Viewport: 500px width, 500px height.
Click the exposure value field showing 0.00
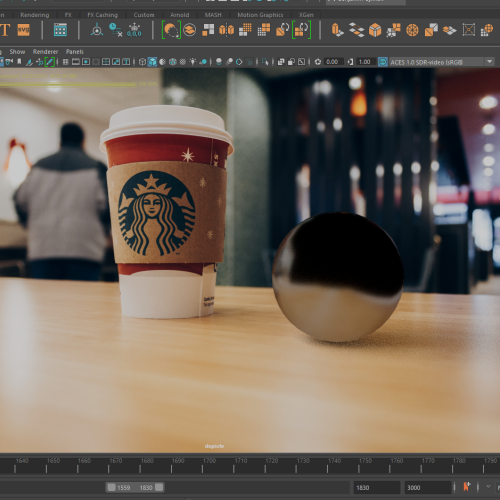click(333, 62)
